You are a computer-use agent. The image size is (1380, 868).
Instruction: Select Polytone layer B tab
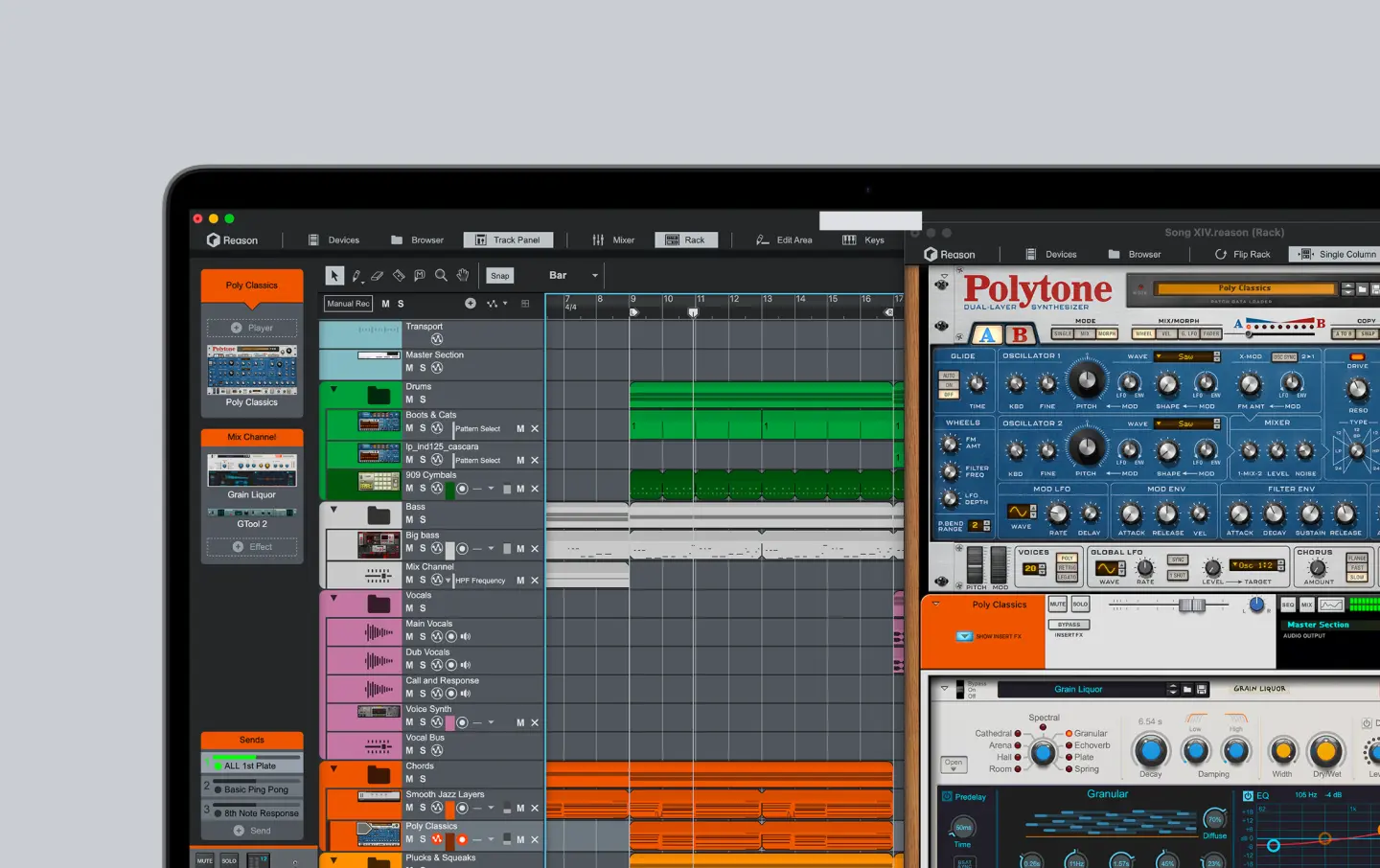click(x=1020, y=334)
